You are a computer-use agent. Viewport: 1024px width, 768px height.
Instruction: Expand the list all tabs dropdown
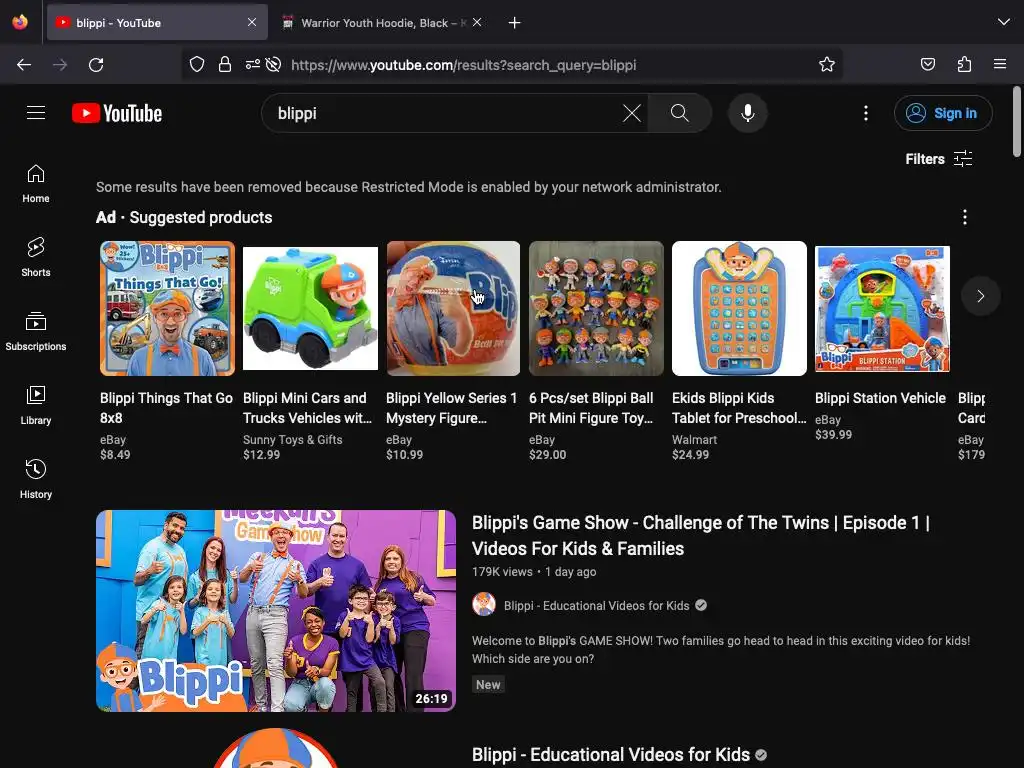pyautogui.click(x=1004, y=22)
